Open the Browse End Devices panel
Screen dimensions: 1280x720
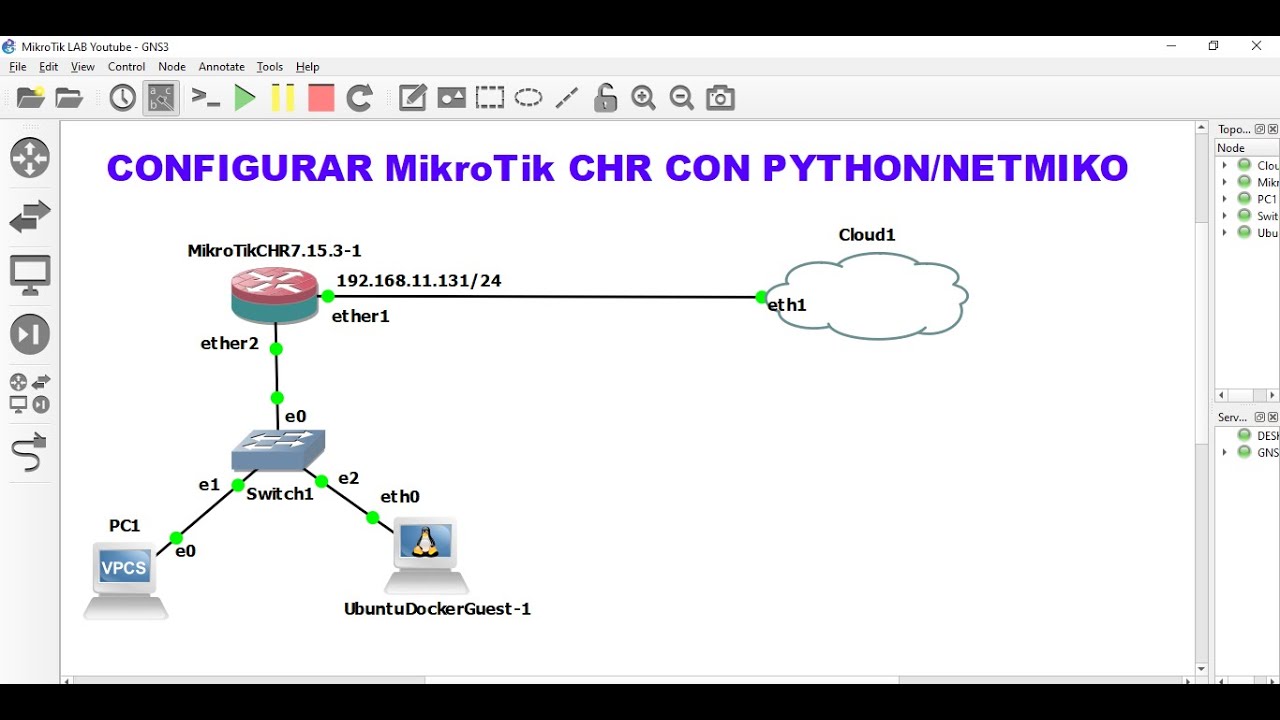(30, 275)
